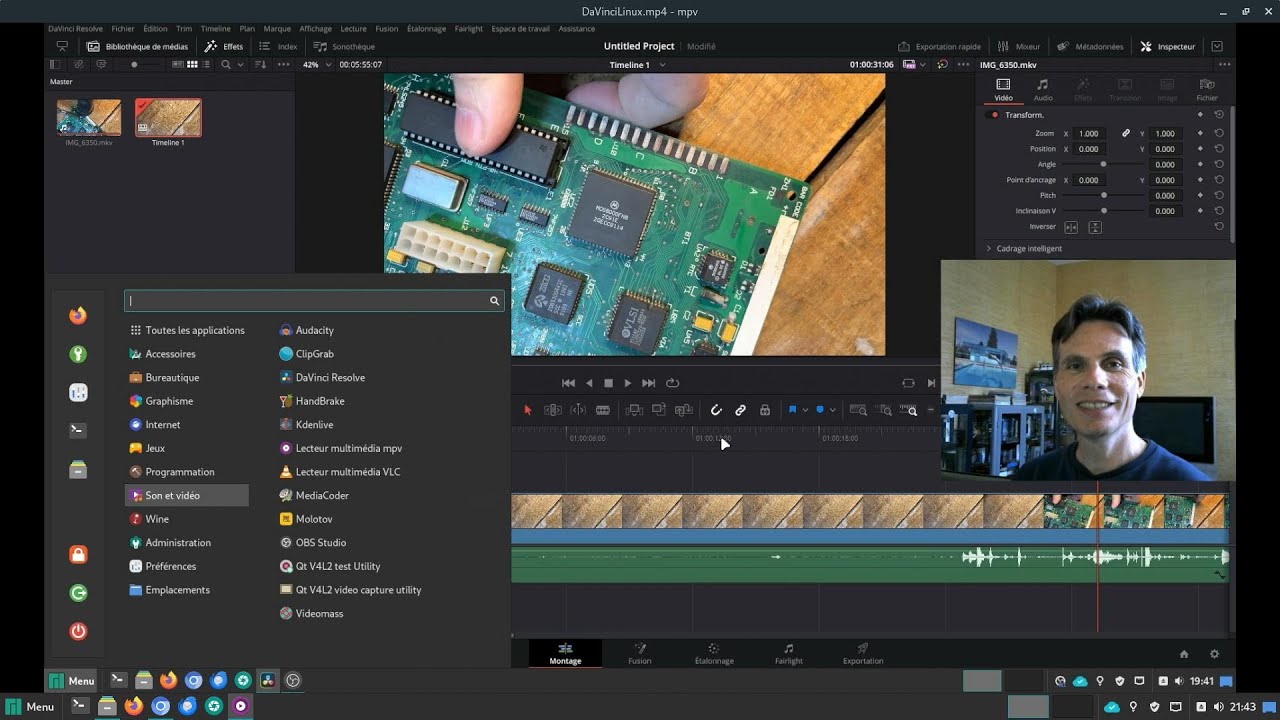Select the red arrow selection tool
This screenshot has height=720, width=1280.
click(x=528, y=410)
